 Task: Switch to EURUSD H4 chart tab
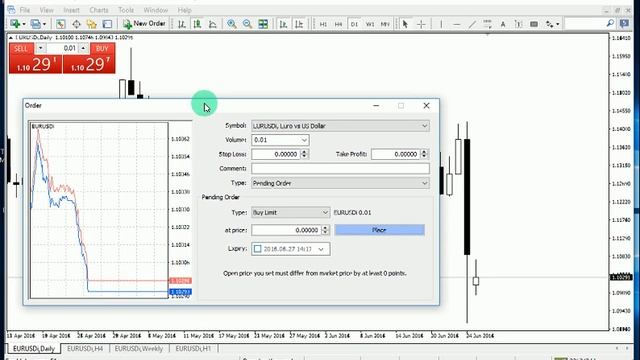coord(85,349)
